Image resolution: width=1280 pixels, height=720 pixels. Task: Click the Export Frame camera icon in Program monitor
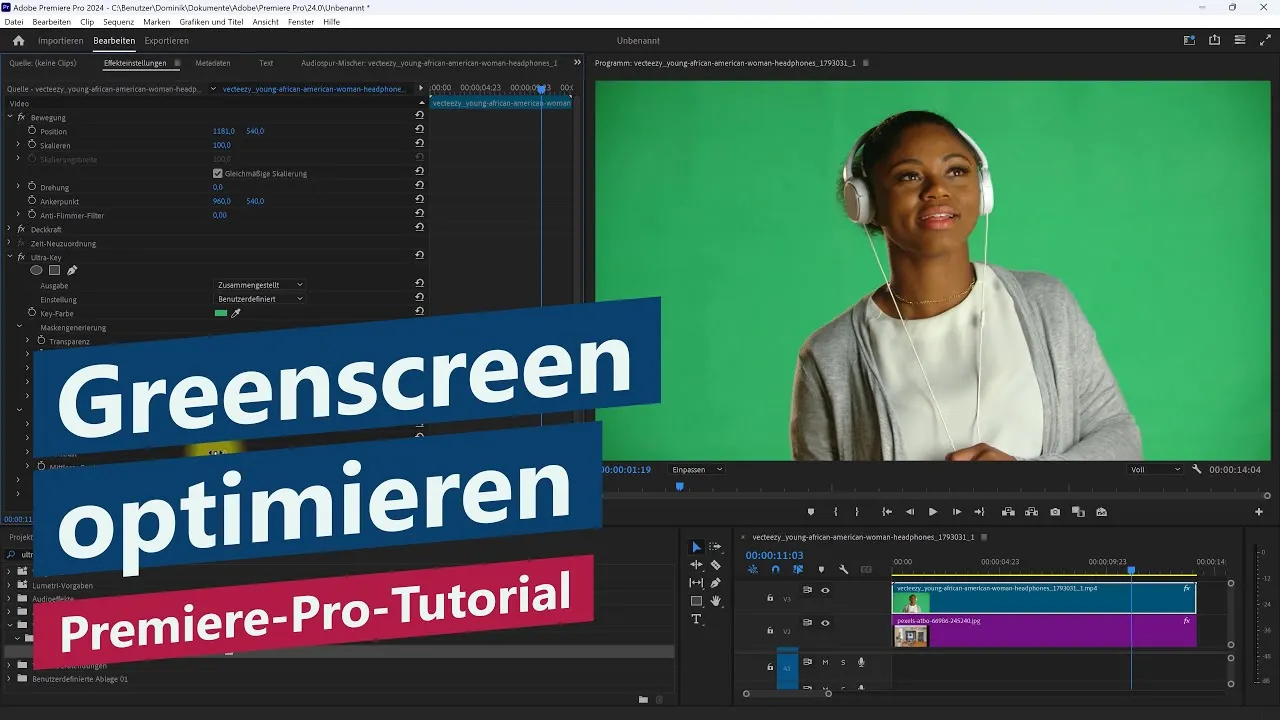click(1054, 511)
